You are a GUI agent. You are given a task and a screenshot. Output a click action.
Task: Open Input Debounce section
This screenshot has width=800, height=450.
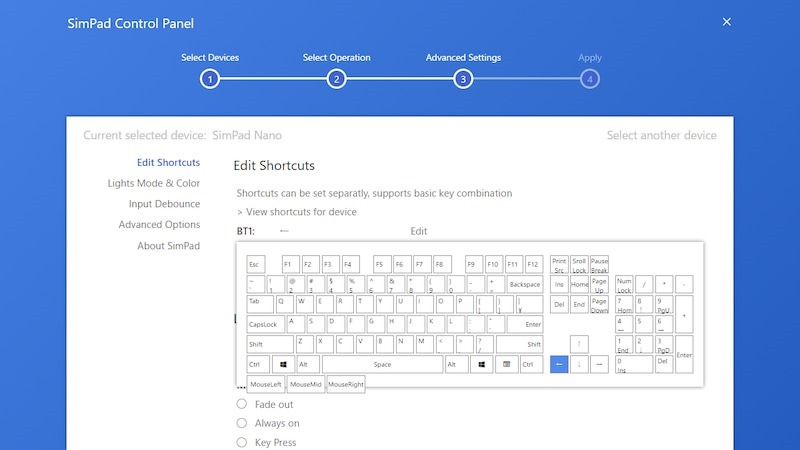click(x=164, y=204)
